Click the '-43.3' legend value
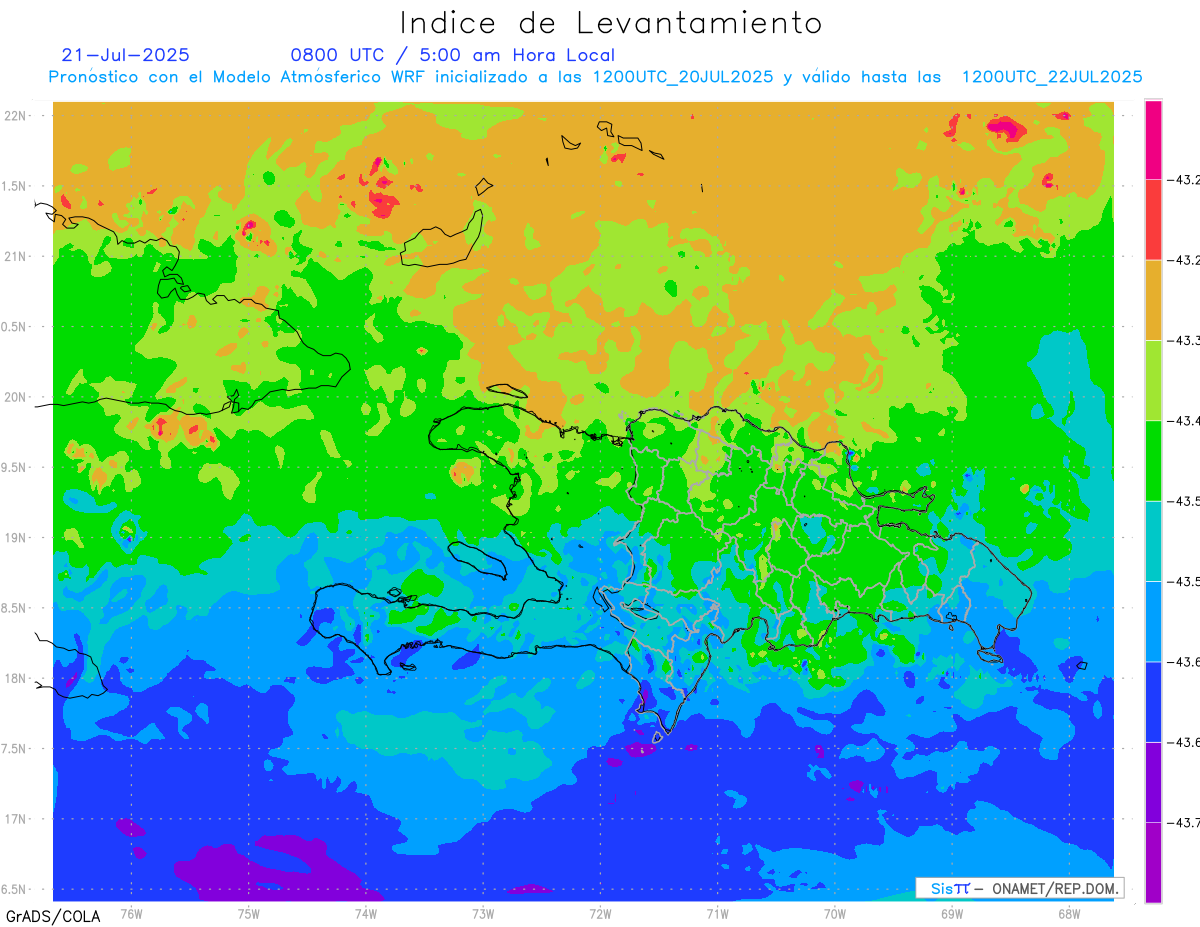This screenshot has width=1200, height=927. coord(1185,340)
